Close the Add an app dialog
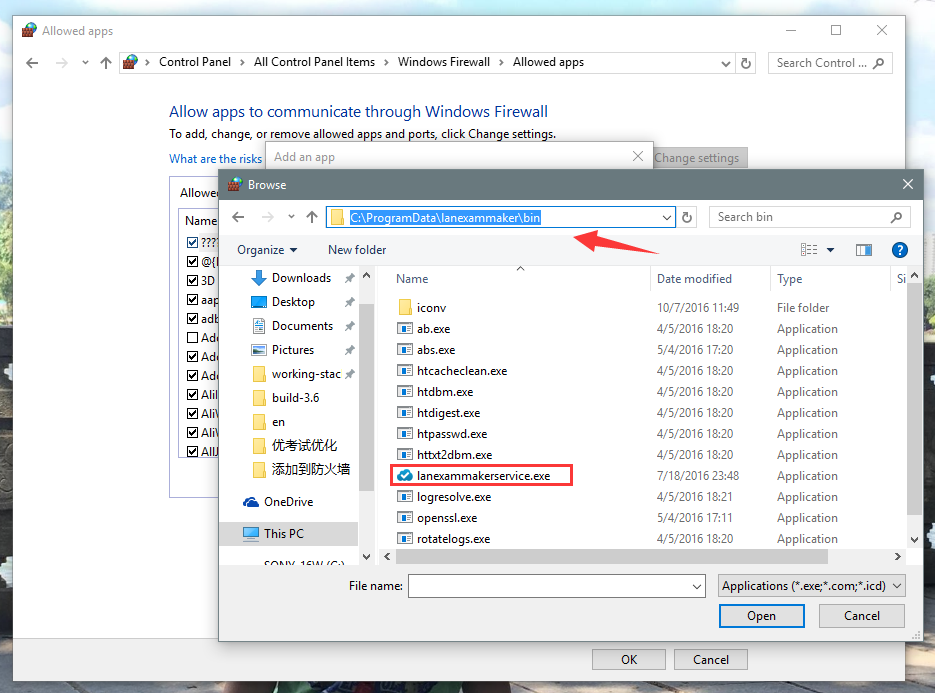This screenshot has width=935, height=693. click(637, 156)
